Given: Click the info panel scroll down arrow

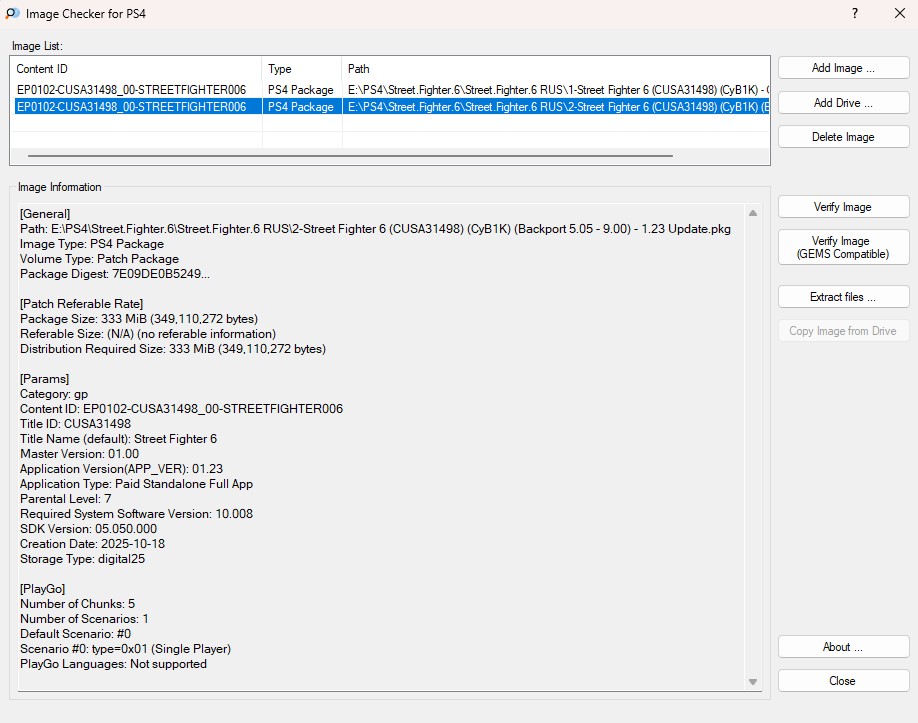Looking at the screenshot, I should point(753,682).
